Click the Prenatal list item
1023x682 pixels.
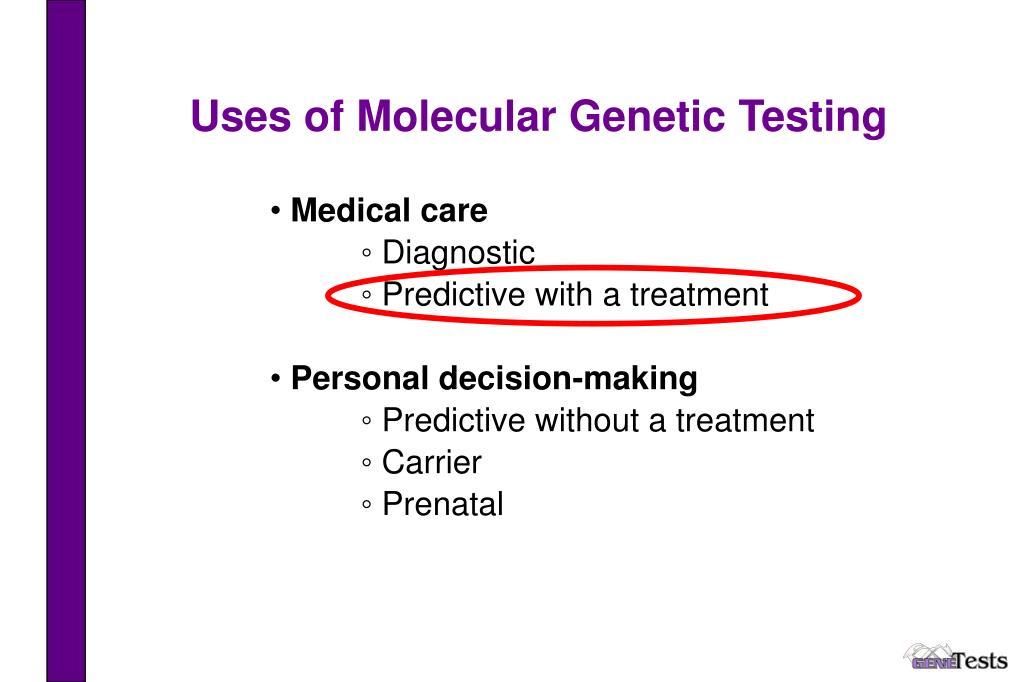442,504
